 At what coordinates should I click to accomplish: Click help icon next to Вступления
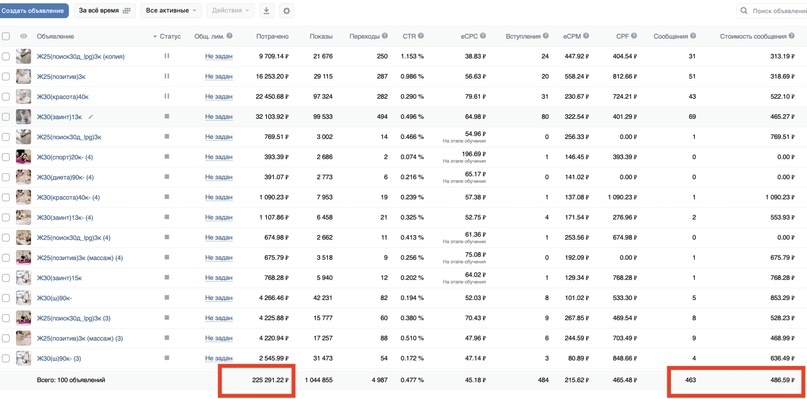[x=545, y=36]
